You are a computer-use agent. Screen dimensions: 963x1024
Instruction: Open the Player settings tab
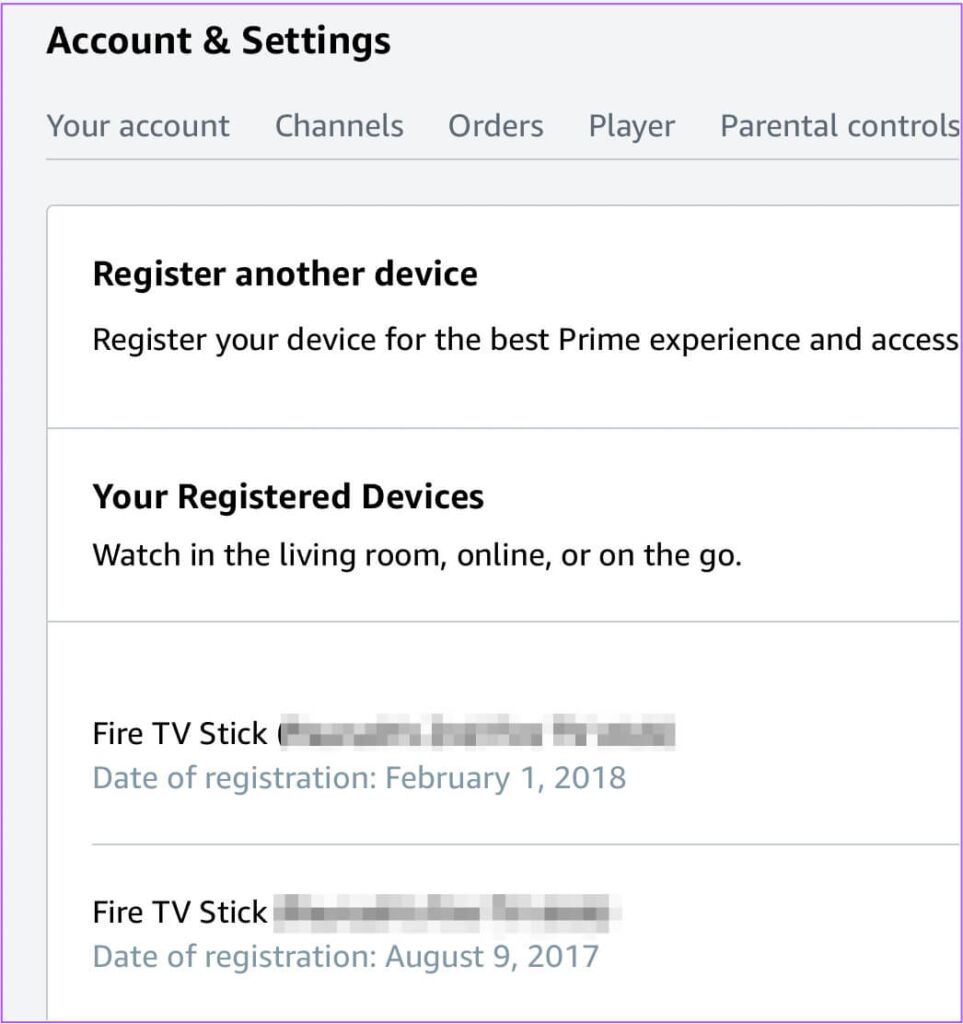coord(630,125)
